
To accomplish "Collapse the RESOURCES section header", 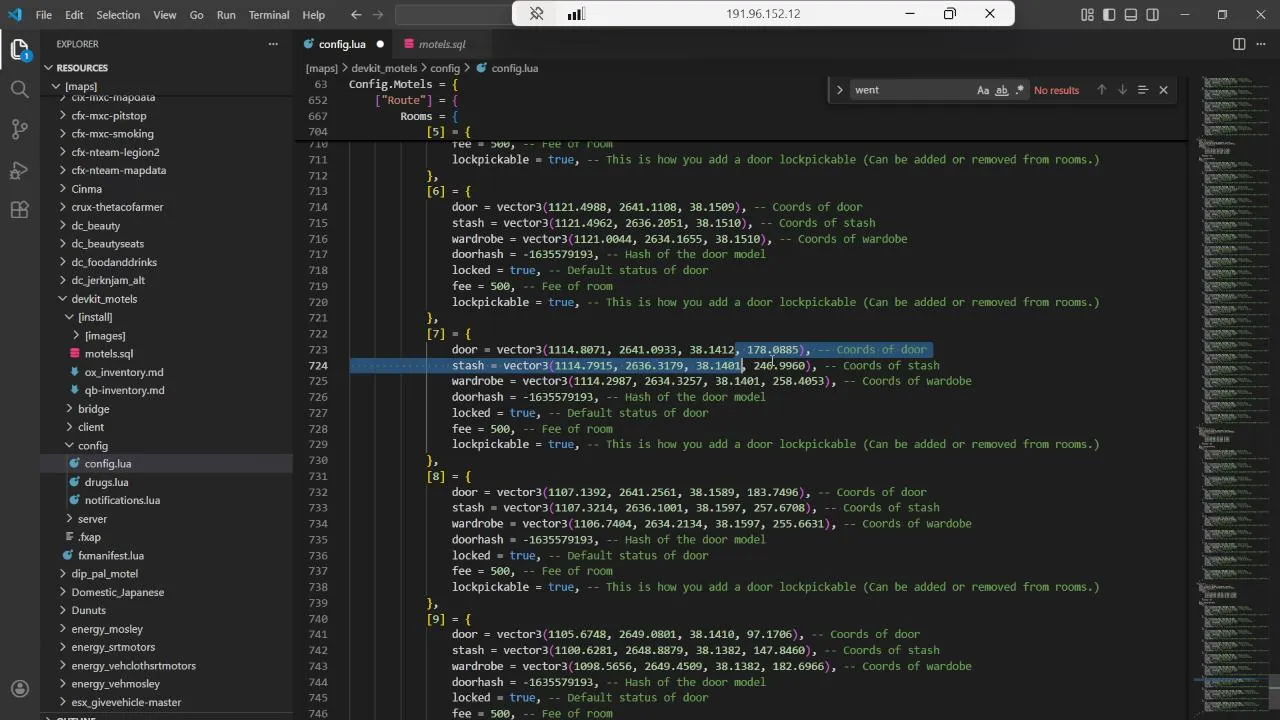I will point(166,68).
